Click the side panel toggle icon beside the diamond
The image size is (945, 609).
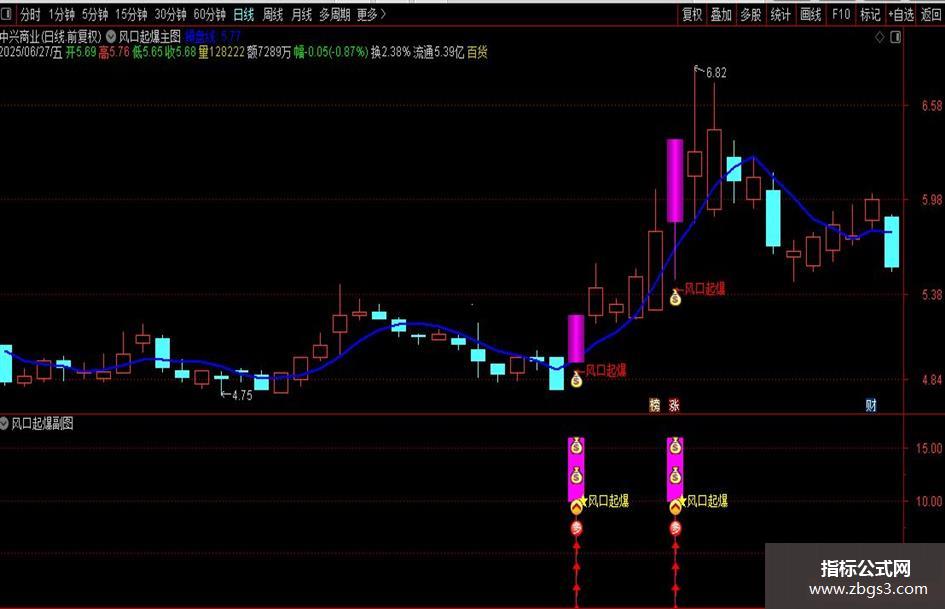click(x=896, y=37)
